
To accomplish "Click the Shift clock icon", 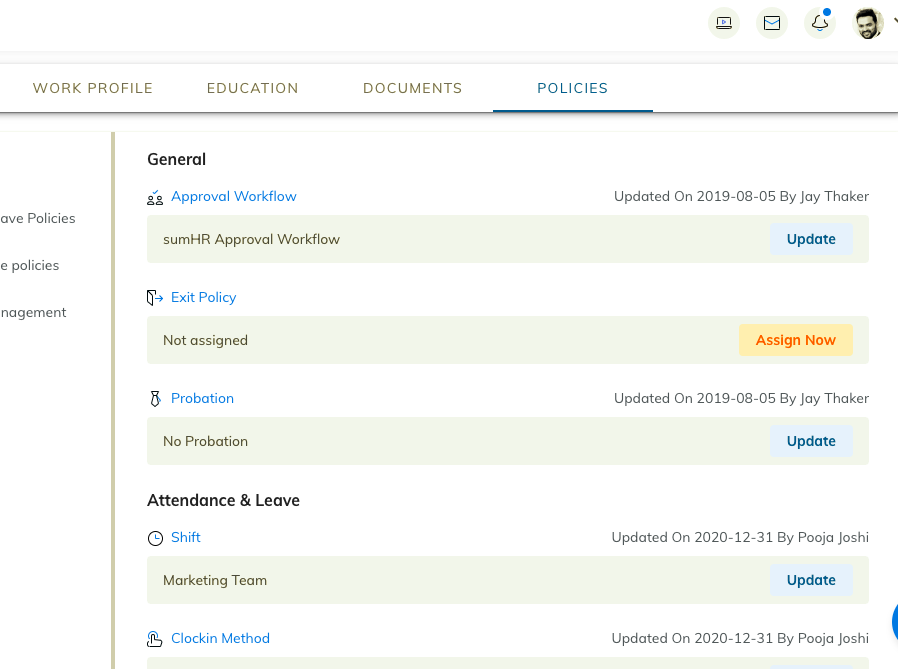I will click(155, 538).
